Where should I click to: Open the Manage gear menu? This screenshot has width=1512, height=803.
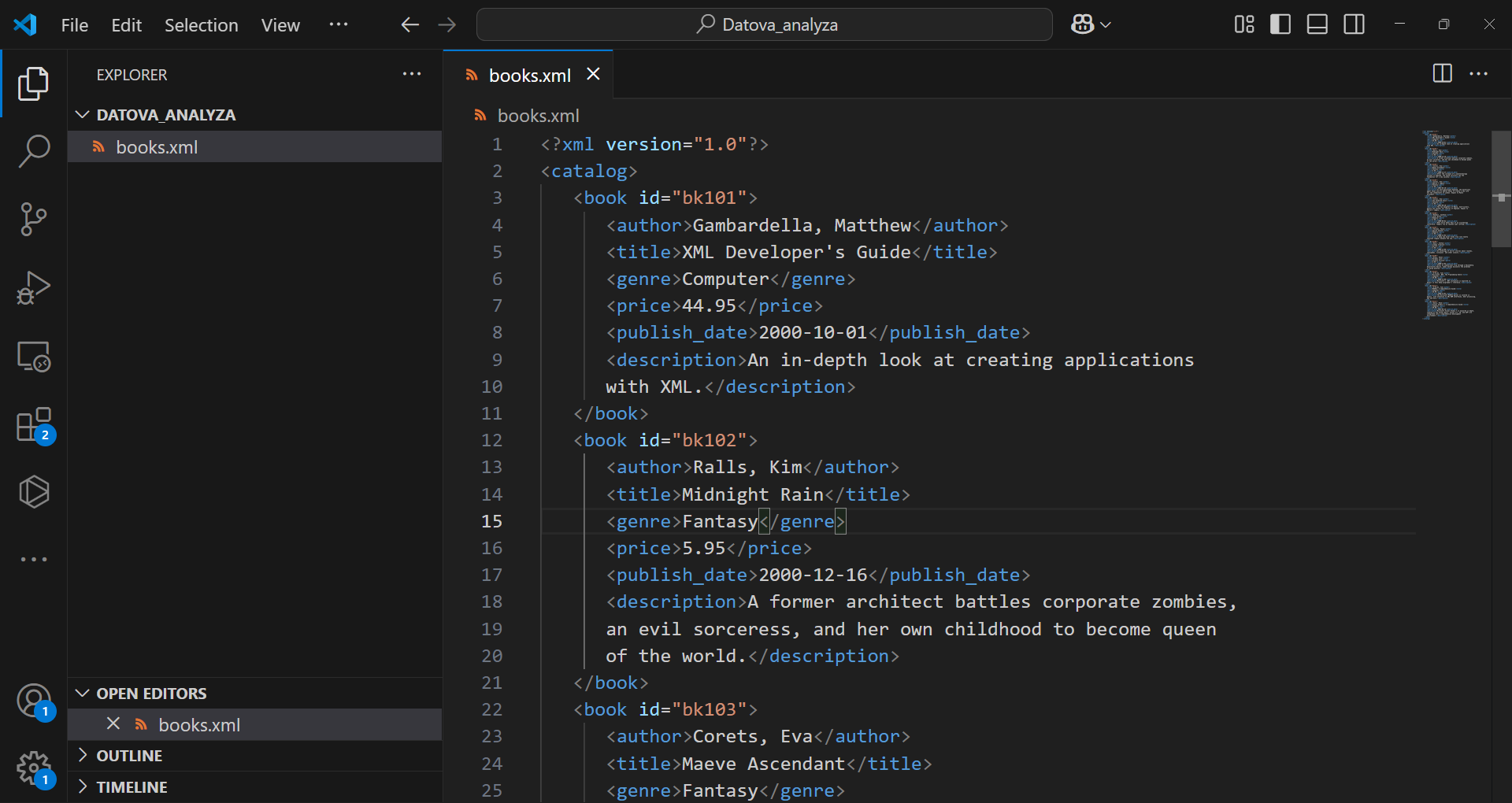coord(35,768)
